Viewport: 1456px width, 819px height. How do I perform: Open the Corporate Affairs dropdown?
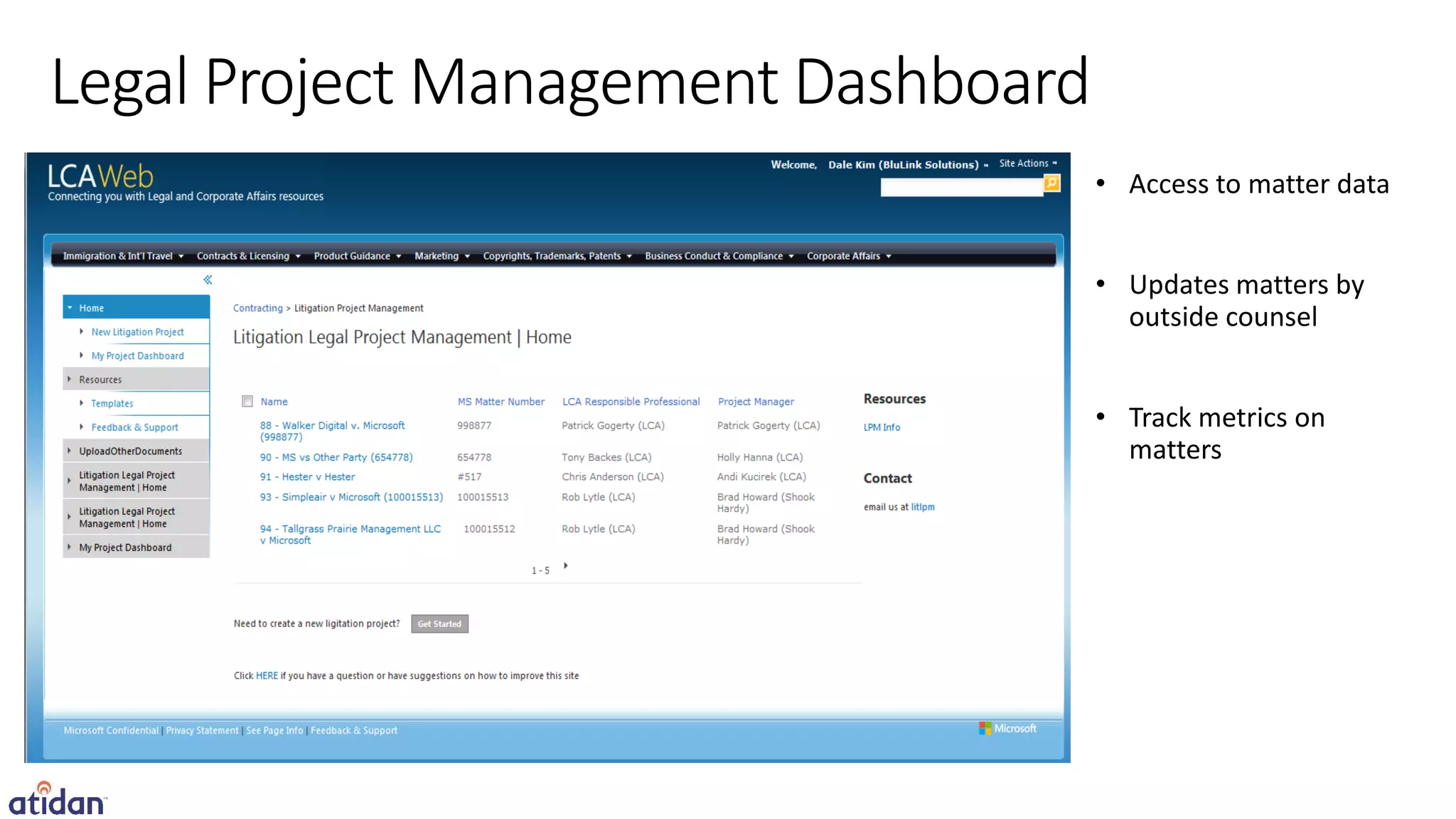tap(849, 256)
